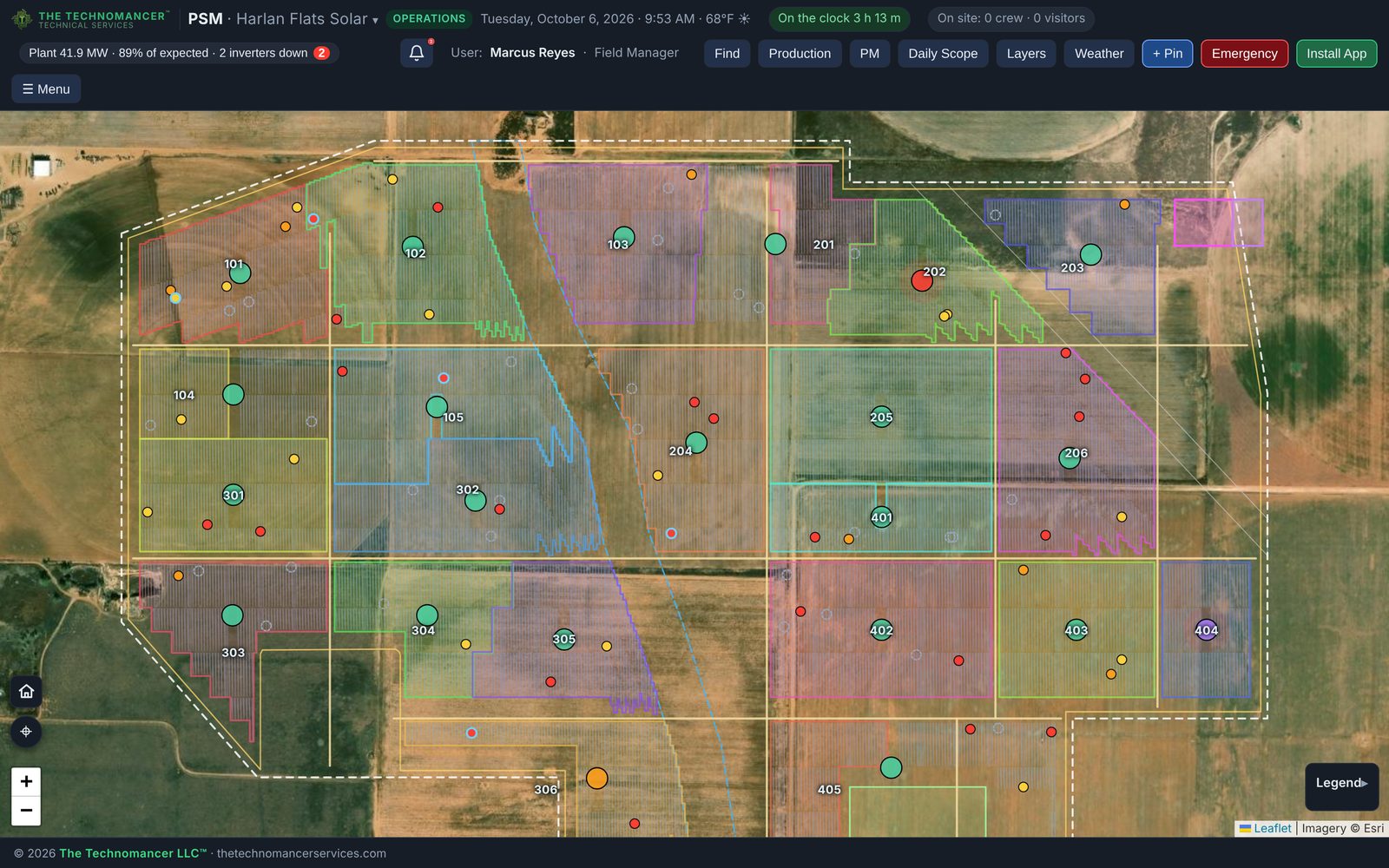Viewport: 1389px width, 868px height.
Task: Zoom in with the plus button
Action: point(26,781)
